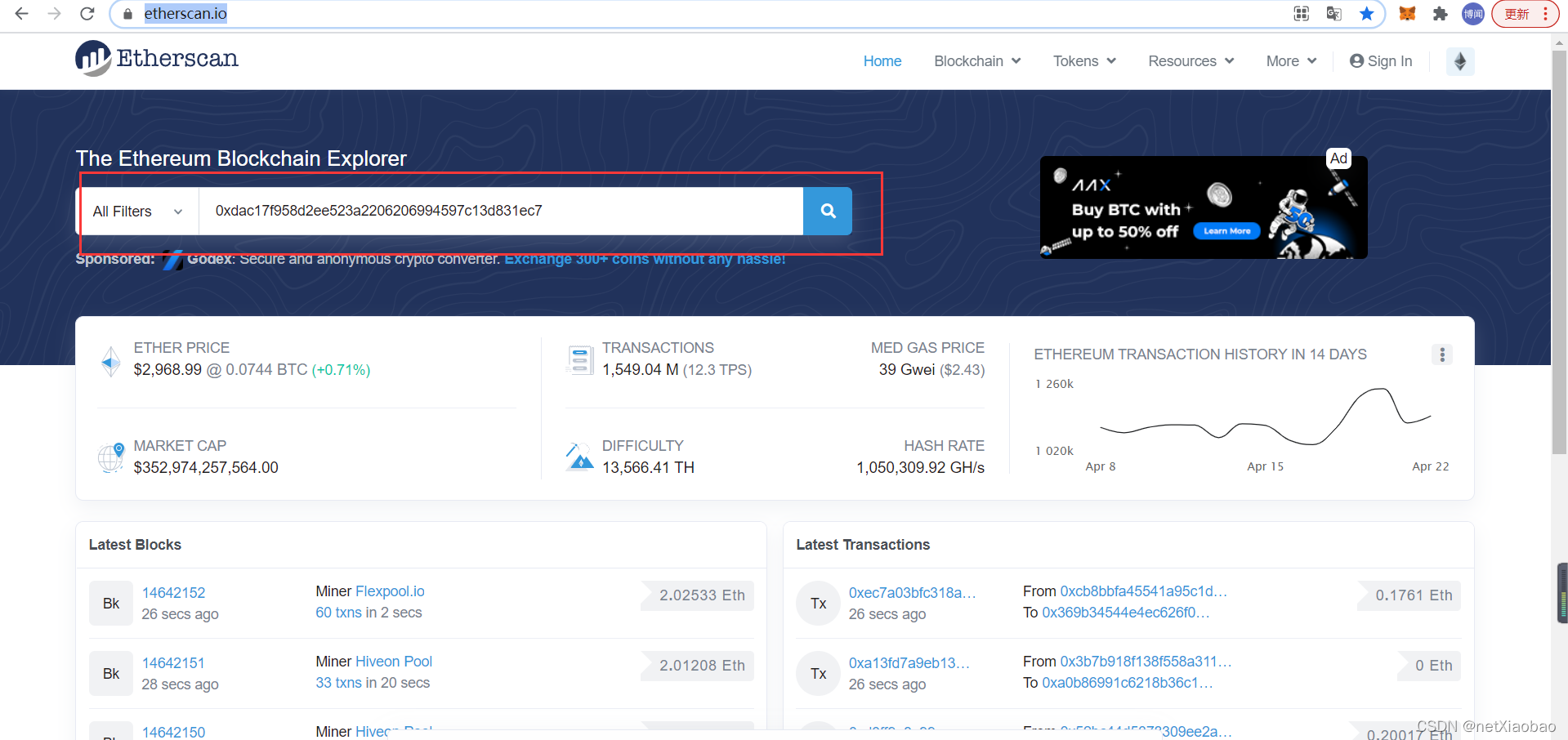1568x740 pixels.
Task: Click the Etherscan logo
Action: [157, 59]
